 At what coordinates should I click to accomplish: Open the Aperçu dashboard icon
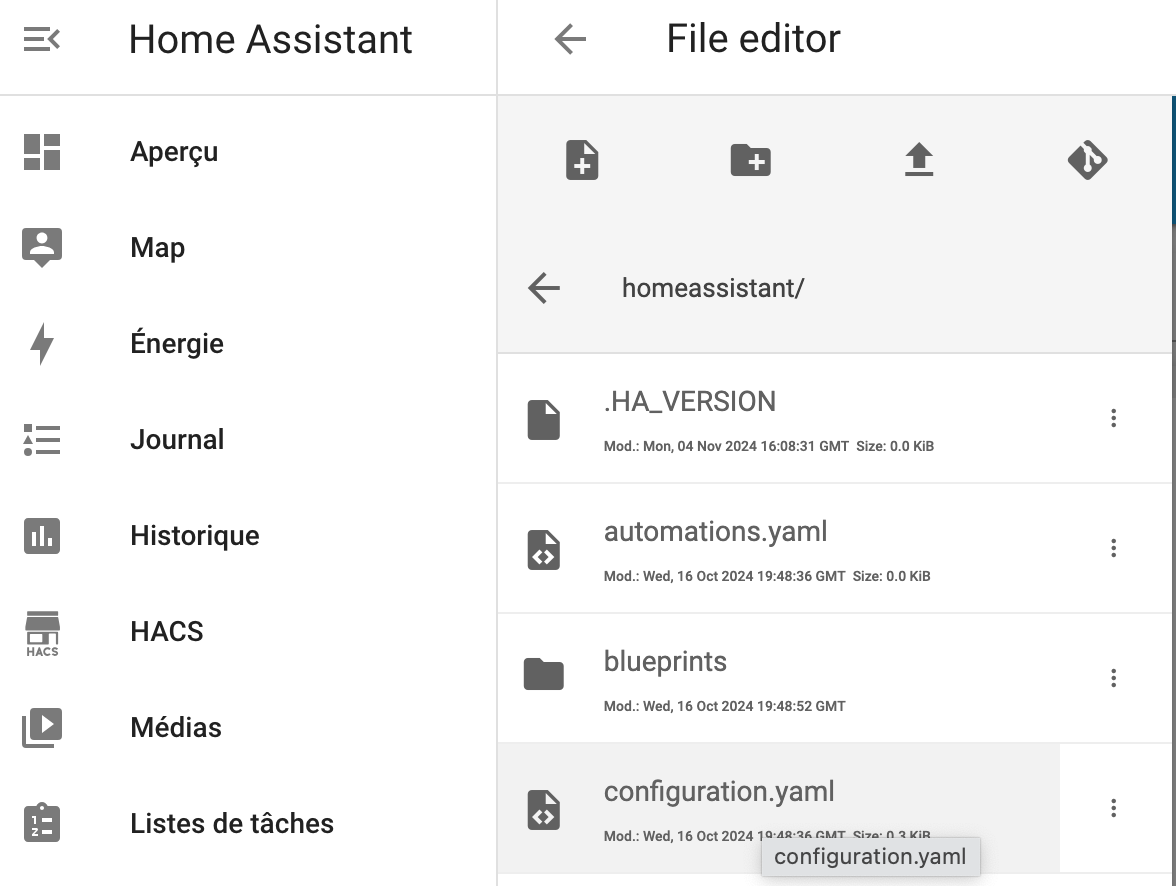tap(42, 152)
